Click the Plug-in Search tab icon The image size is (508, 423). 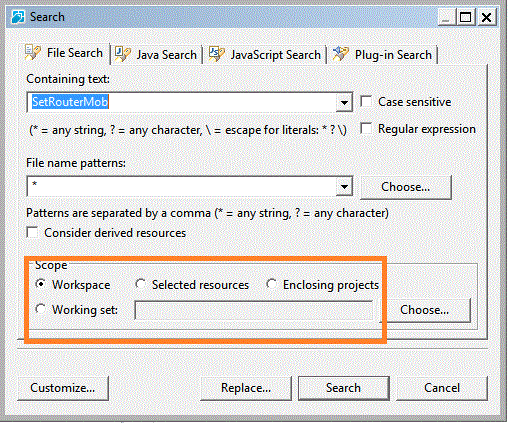click(341, 54)
